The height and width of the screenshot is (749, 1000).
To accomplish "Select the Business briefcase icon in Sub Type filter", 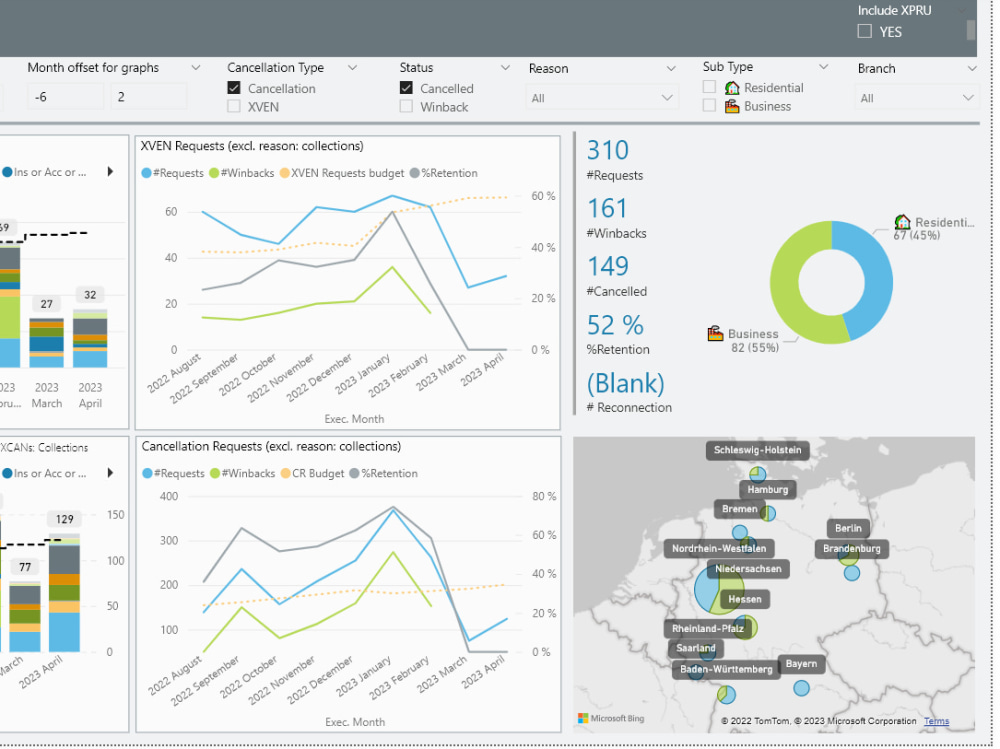I will [x=734, y=106].
